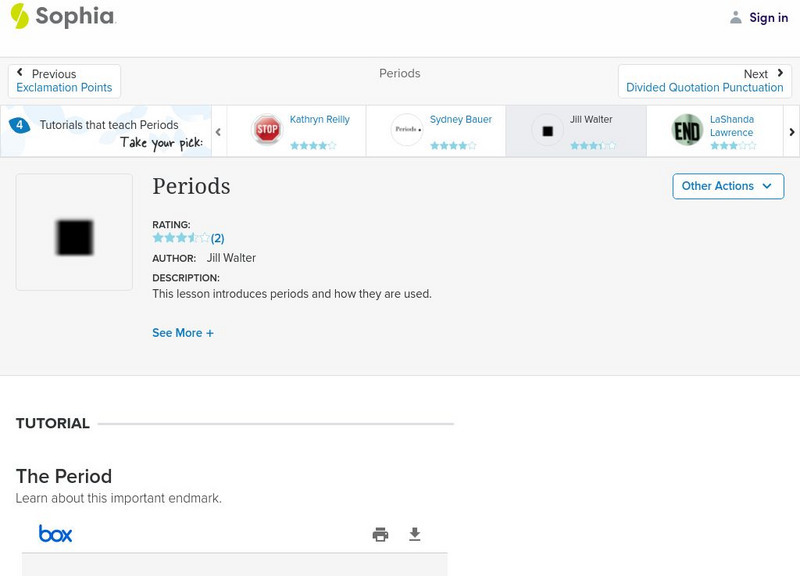
Task: Select Kathryn Reilly's tutorial tab
Action: 319,120
